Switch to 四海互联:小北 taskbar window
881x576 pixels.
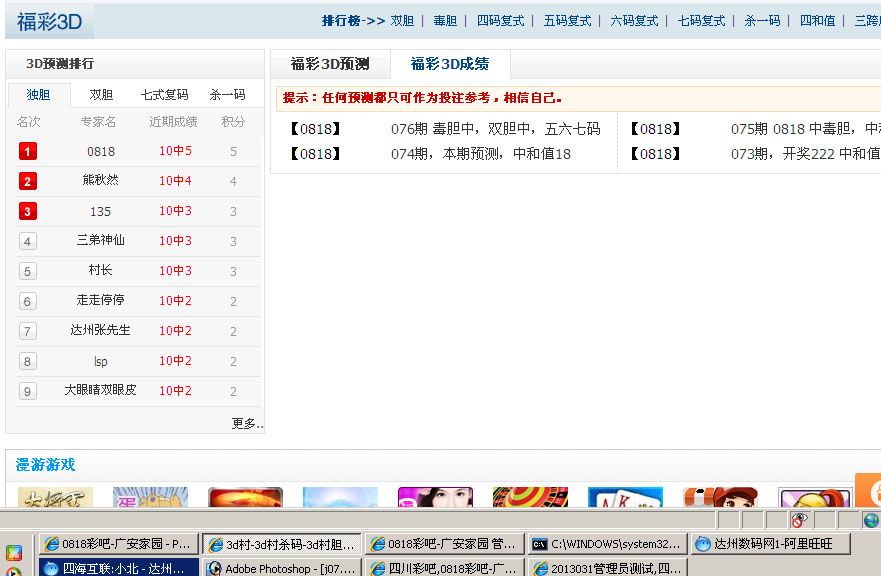point(119,568)
